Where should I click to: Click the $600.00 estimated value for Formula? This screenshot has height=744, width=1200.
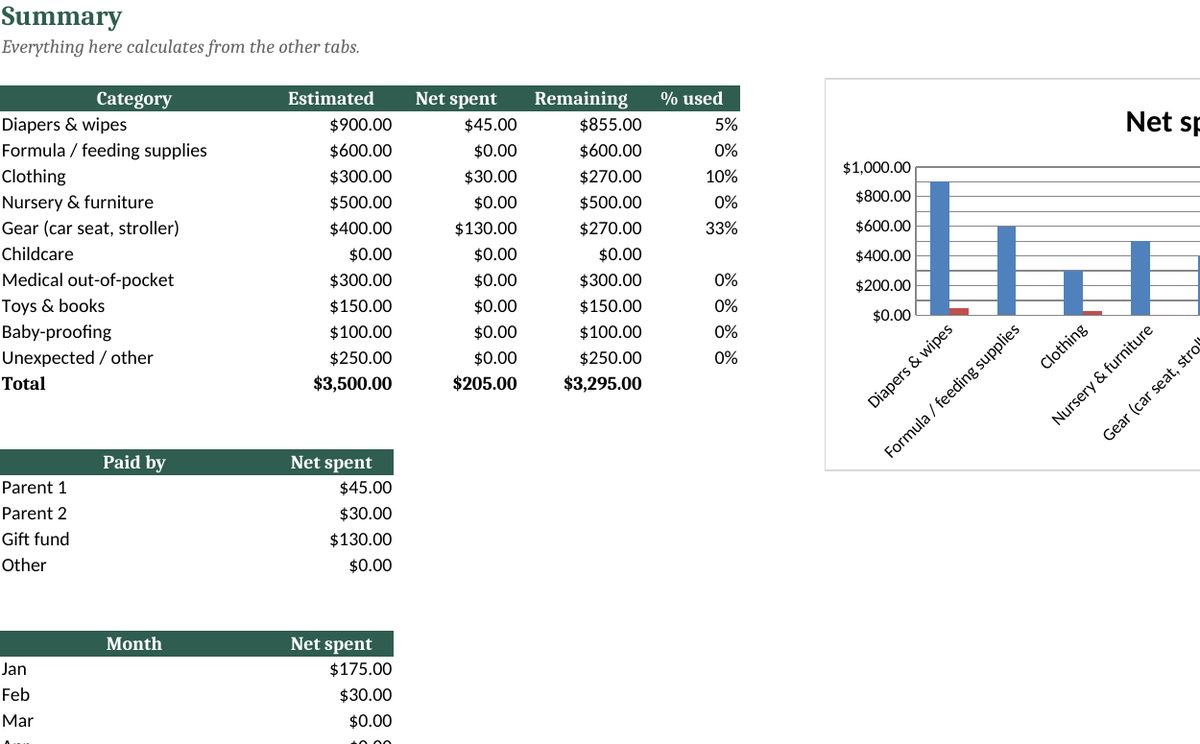[x=361, y=151]
